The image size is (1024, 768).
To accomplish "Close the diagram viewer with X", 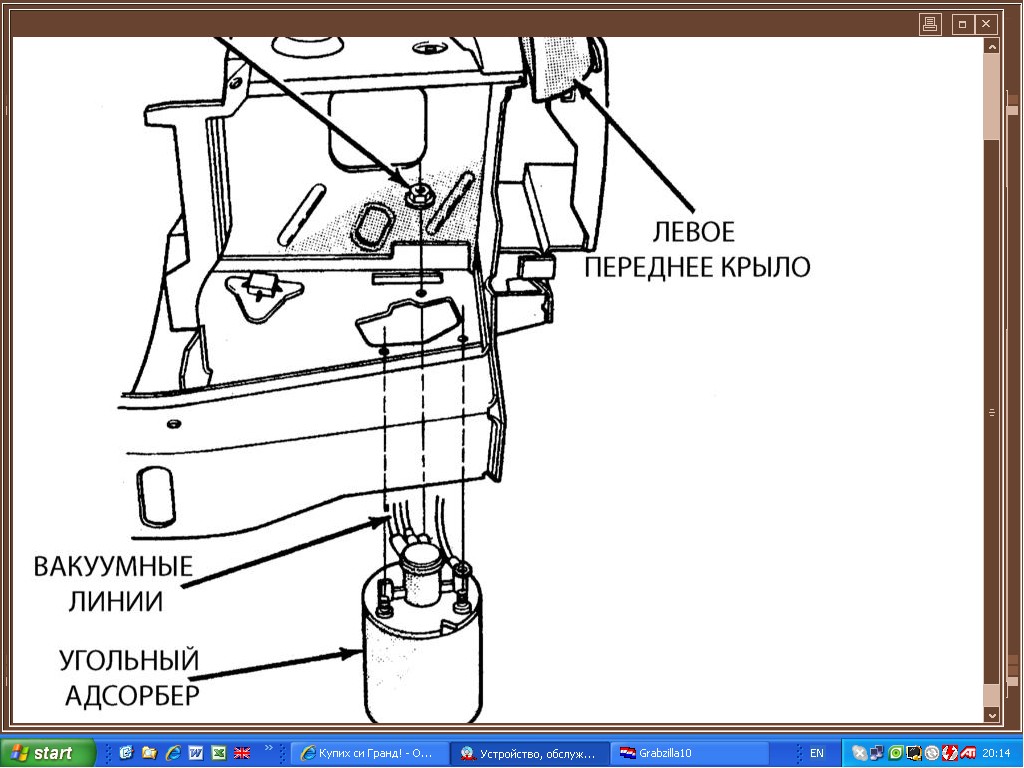I will (x=987, y=24).
